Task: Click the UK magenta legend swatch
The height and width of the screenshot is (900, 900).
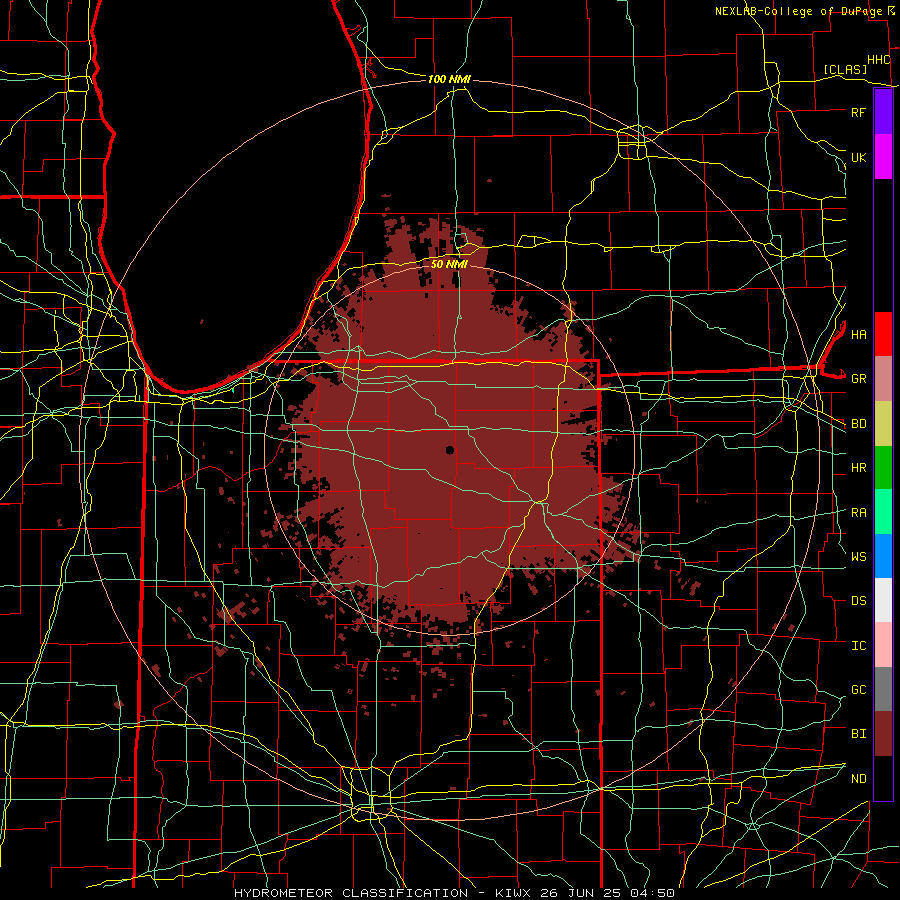Action: click(883, 157)
